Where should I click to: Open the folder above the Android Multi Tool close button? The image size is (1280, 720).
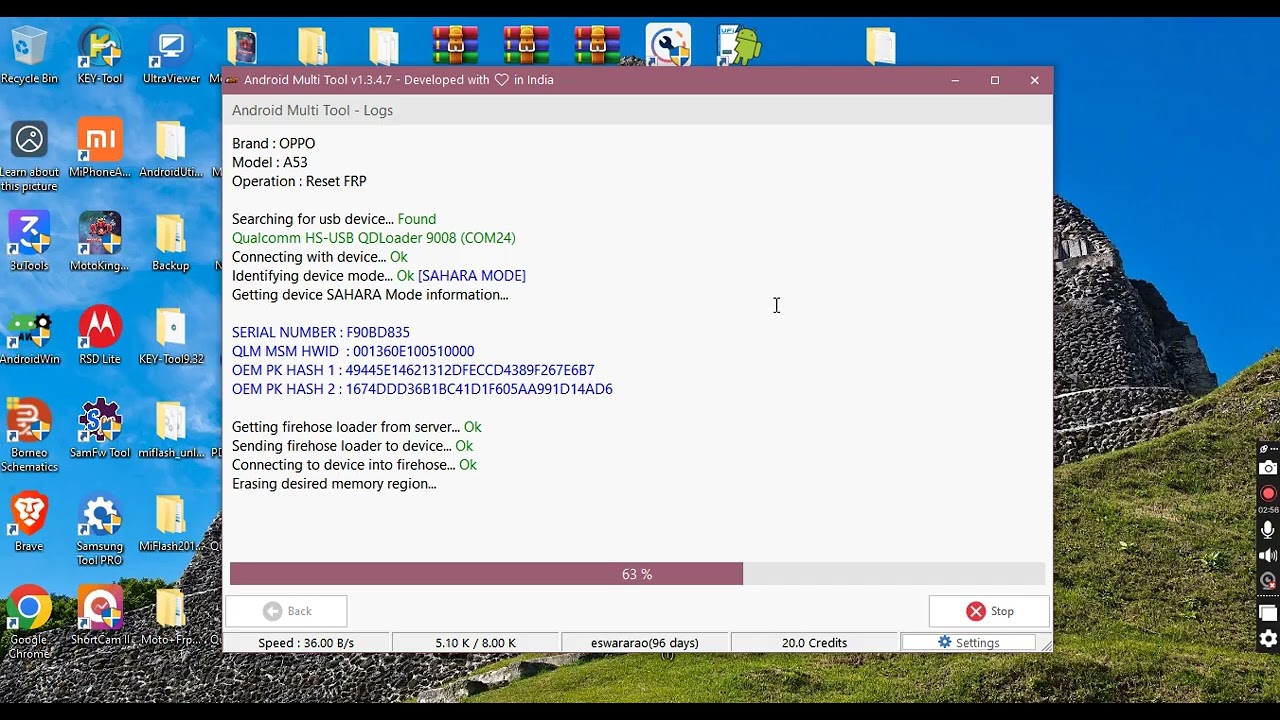coord(881,45)
